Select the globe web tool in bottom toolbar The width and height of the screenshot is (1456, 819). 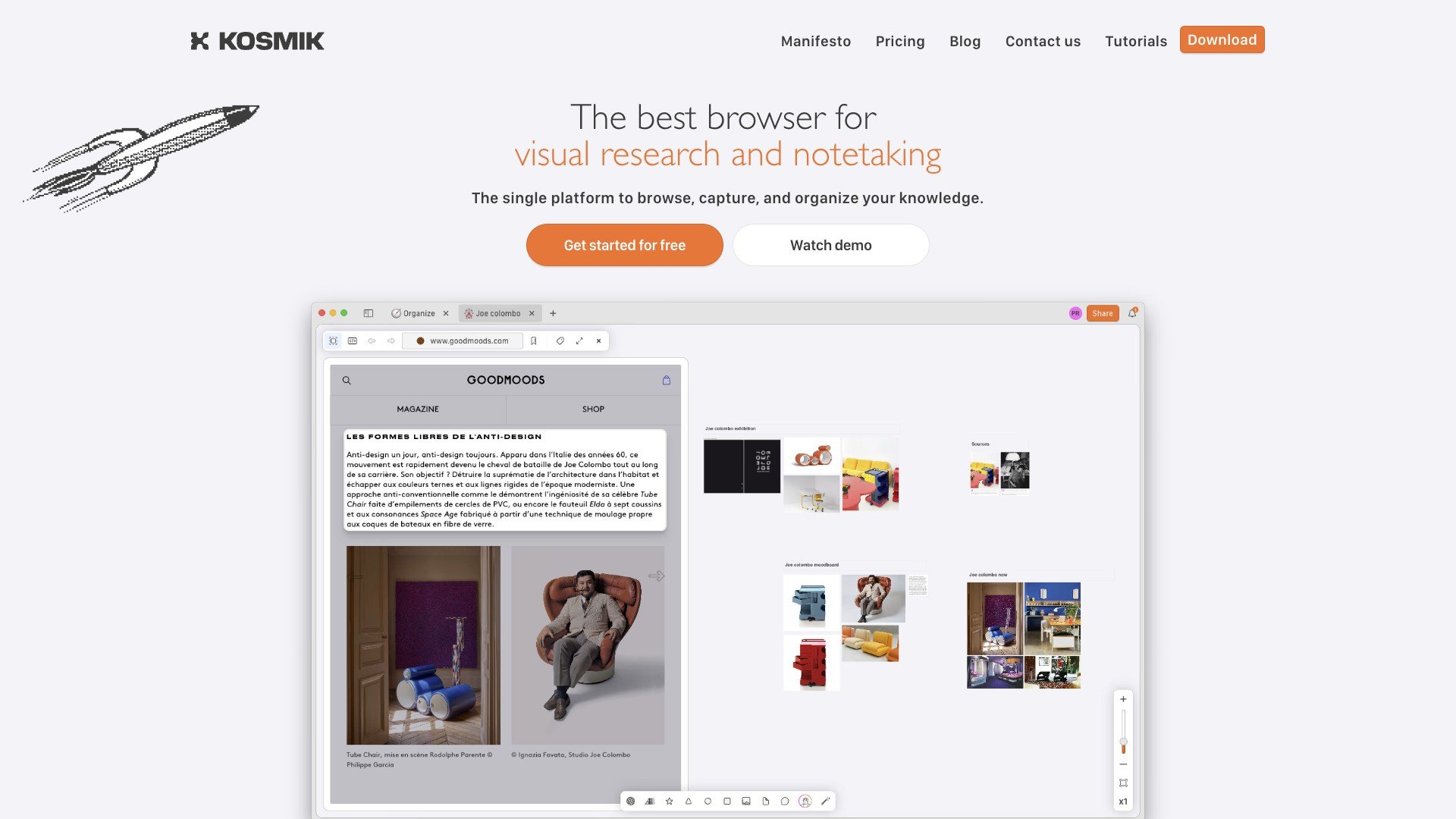[x=631, y=801]
